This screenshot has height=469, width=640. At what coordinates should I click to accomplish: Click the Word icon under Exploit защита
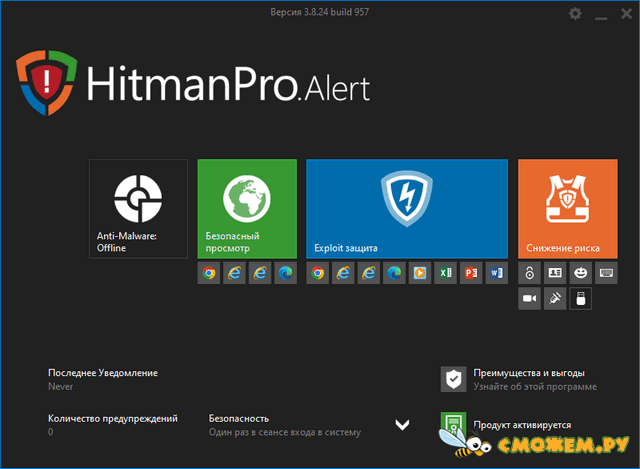click(497, 273)
